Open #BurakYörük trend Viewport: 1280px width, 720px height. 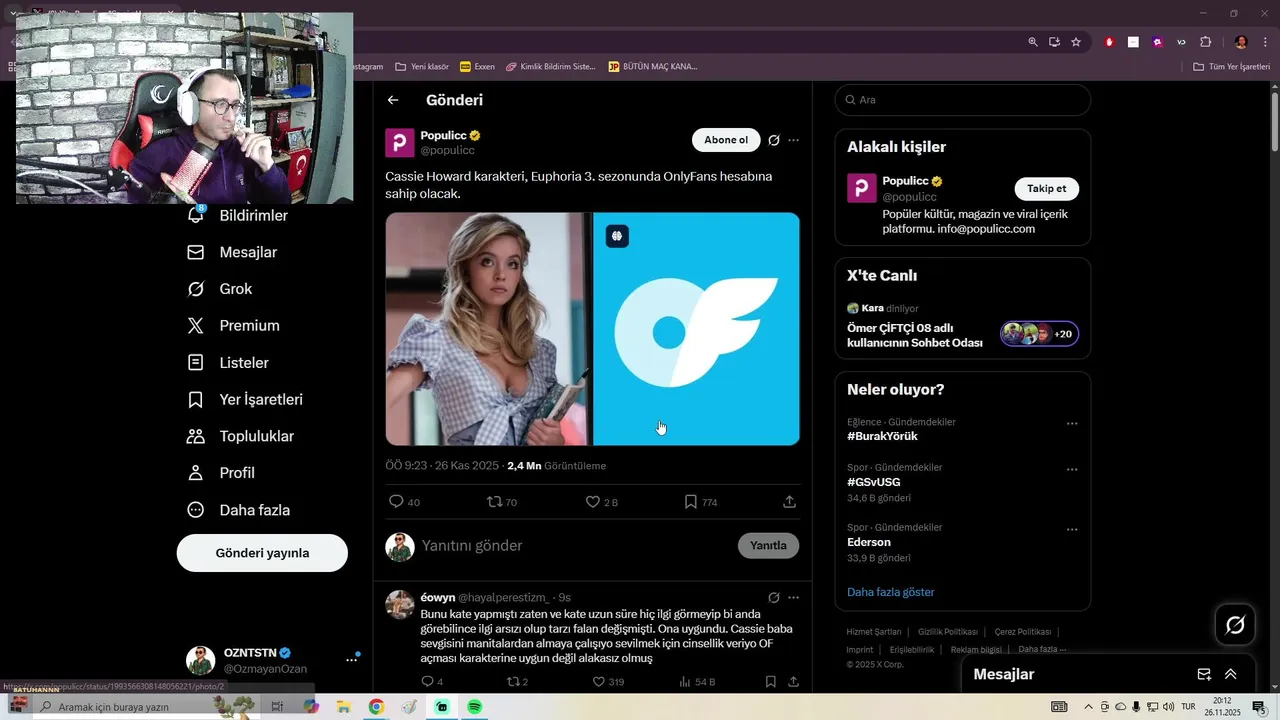click(x=882, y=437)
